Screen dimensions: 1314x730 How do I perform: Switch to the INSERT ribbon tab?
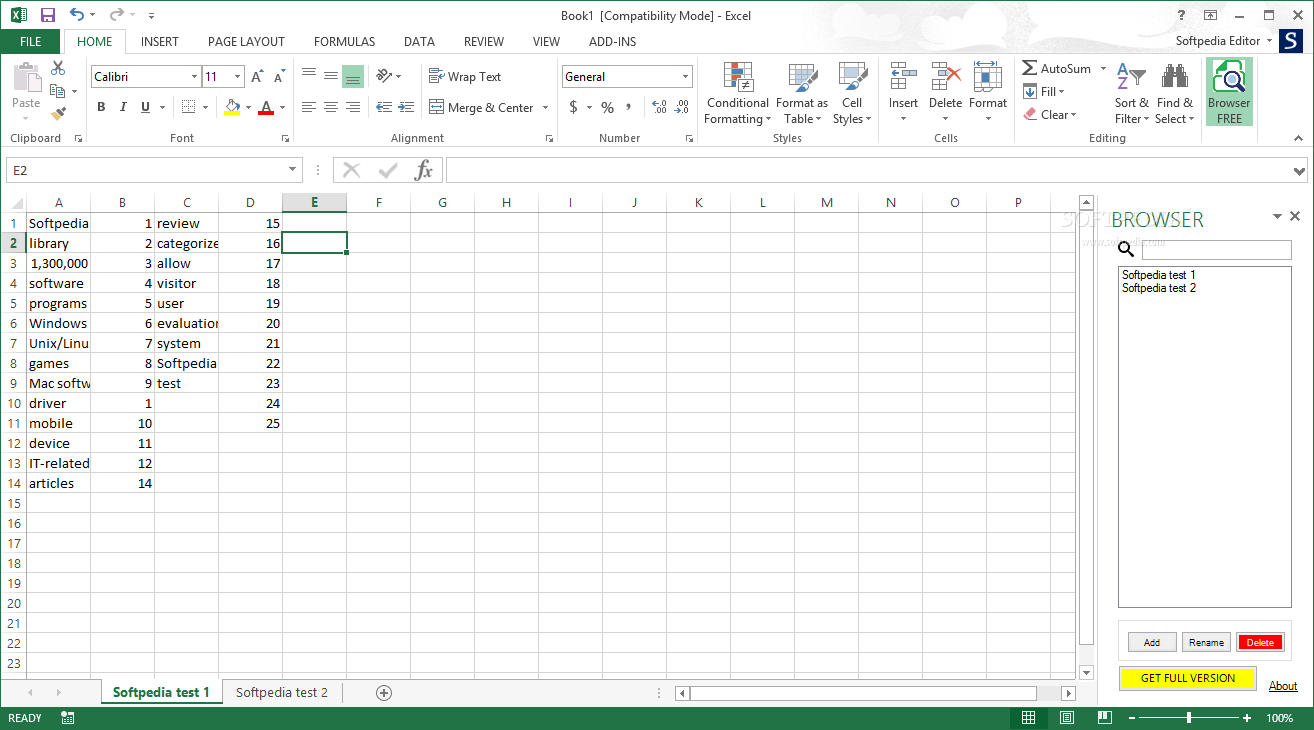[160, 42]
